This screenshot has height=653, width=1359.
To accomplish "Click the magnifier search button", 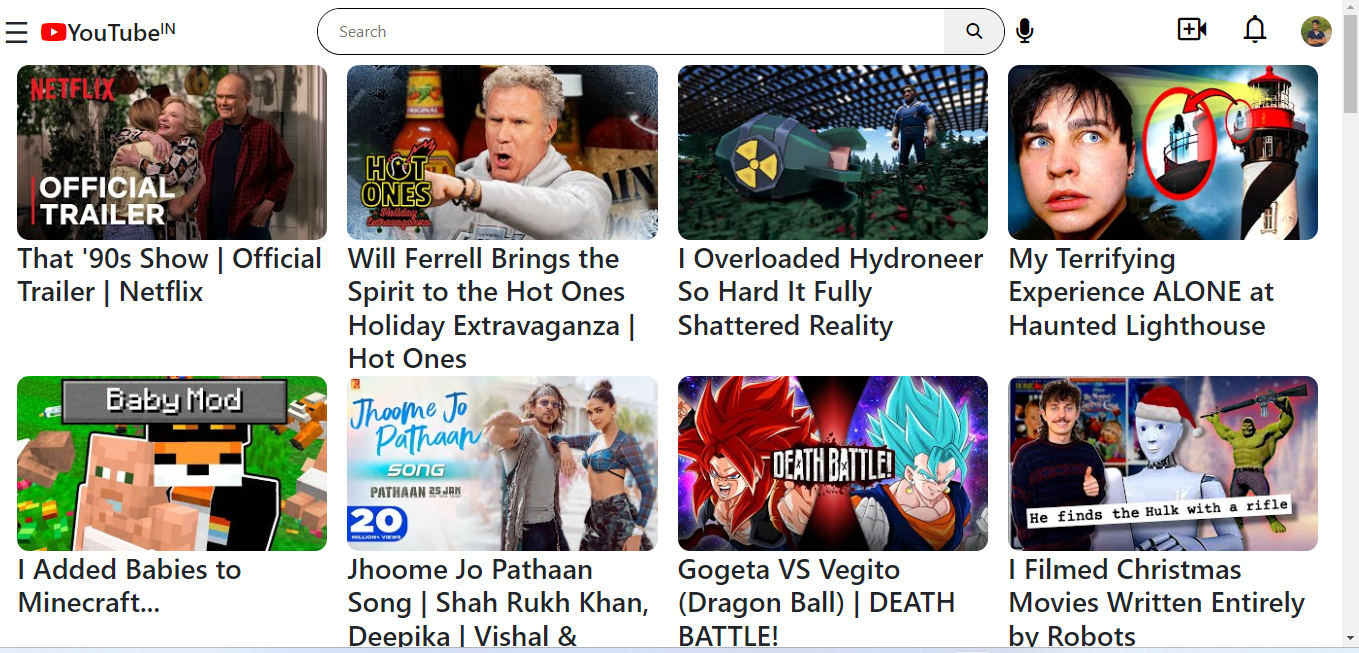I will tap(974, 32).
